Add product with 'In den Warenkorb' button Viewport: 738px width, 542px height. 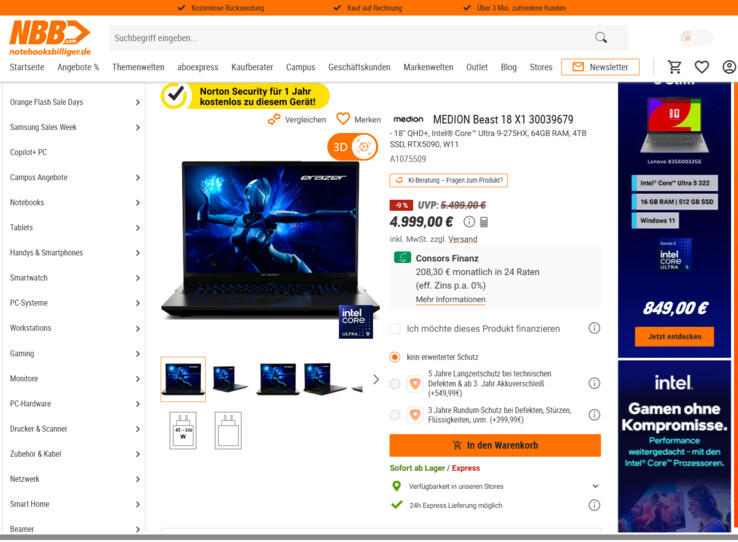point(495,445)
